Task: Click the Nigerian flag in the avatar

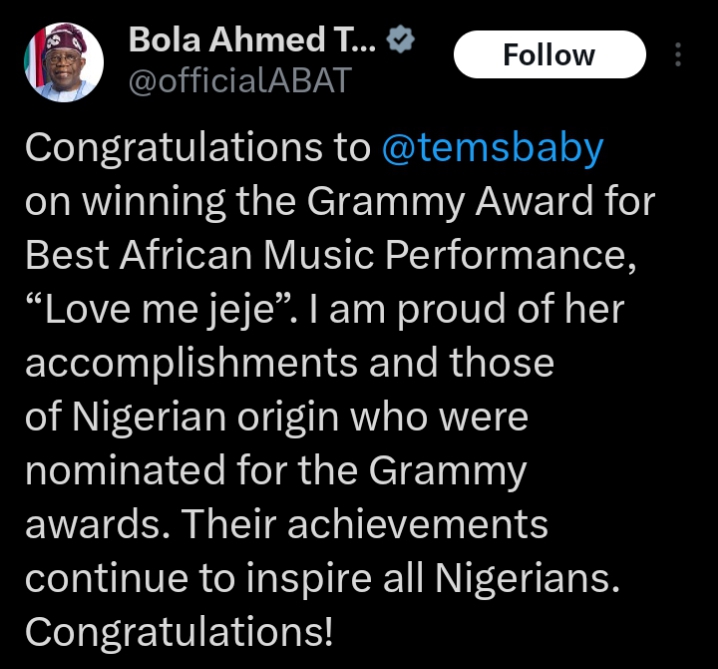Action: (38, 60)
